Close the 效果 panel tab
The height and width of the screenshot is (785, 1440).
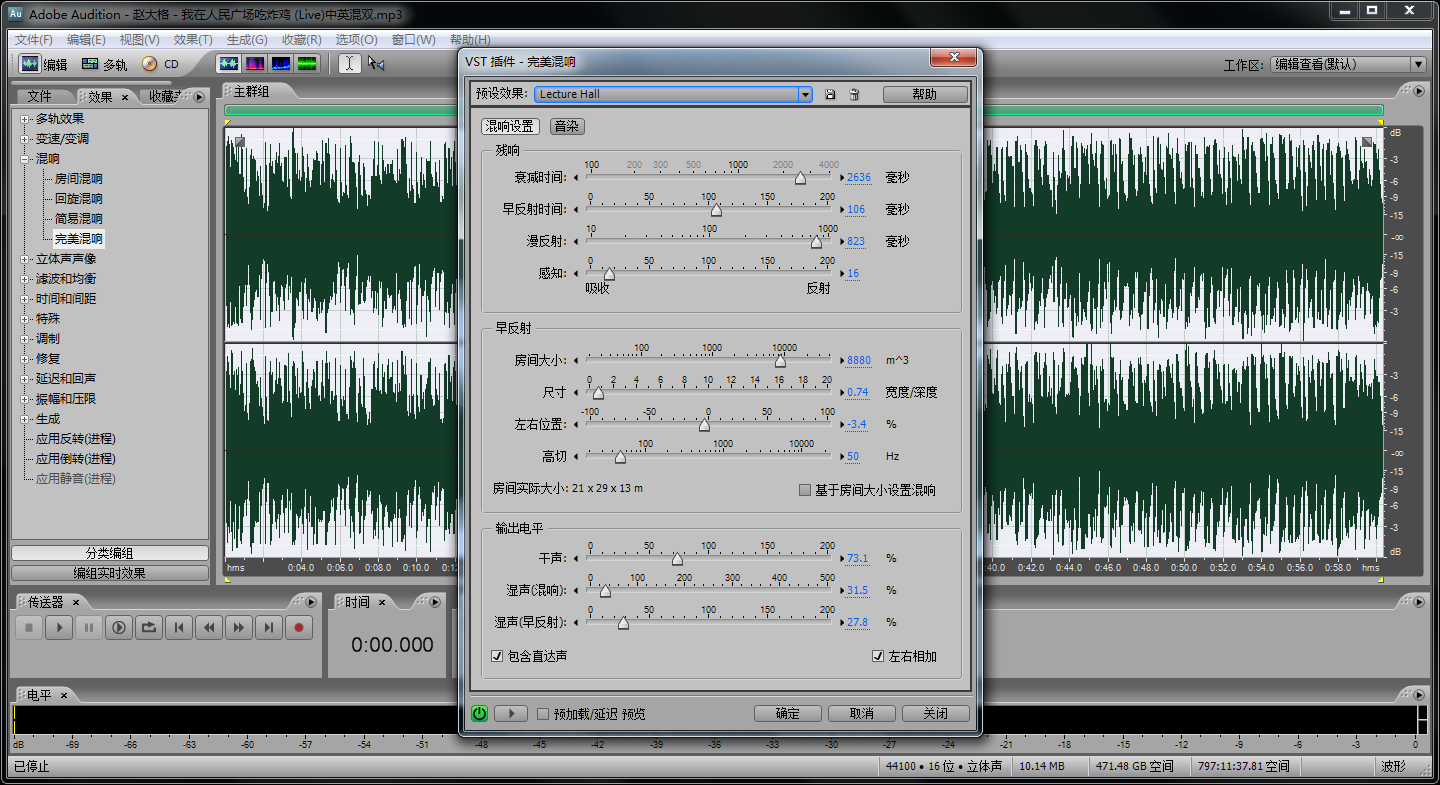point(125,97)
